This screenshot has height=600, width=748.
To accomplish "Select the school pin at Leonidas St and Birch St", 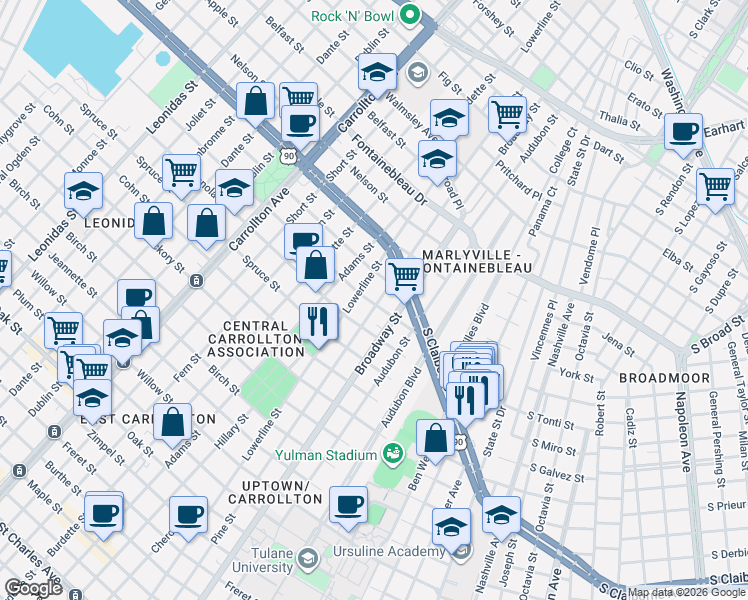I will click(x=83, y=191).
